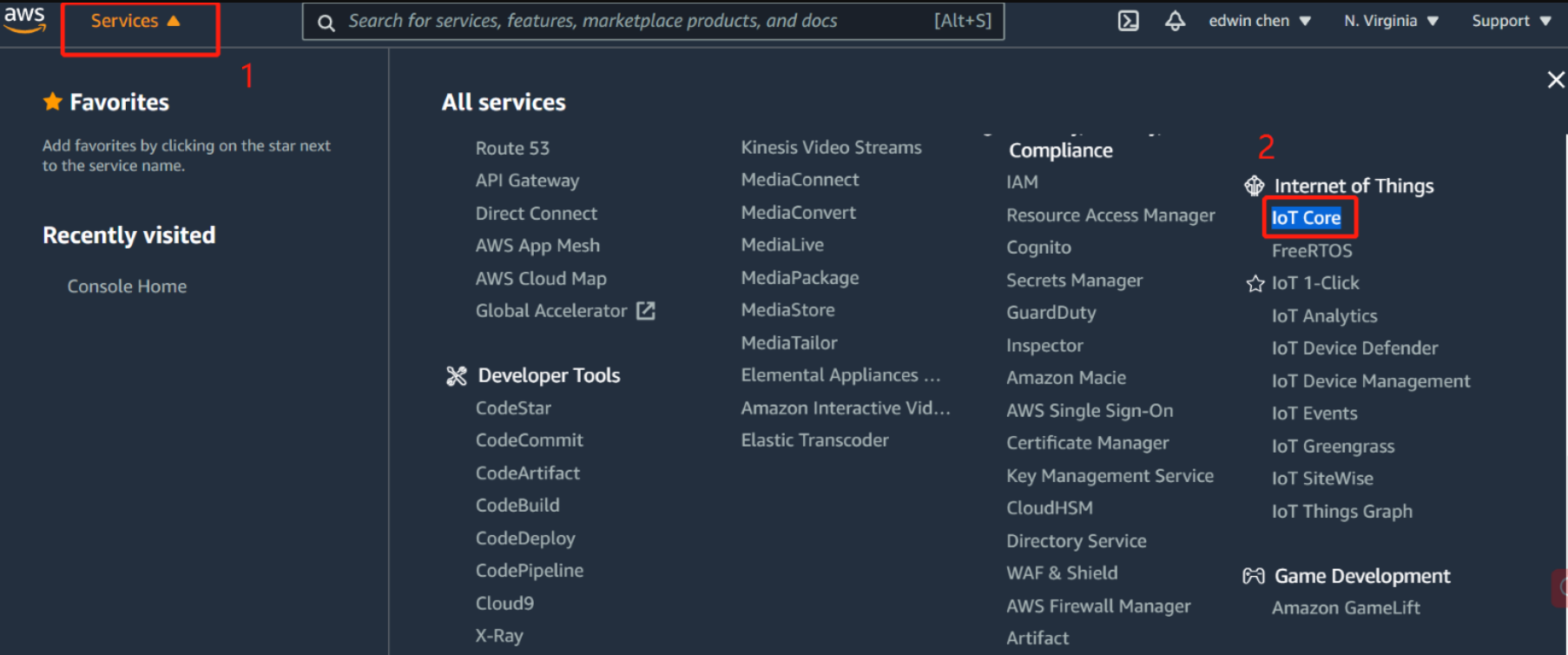Open the Support dropdown menu

click(1511, 21)
